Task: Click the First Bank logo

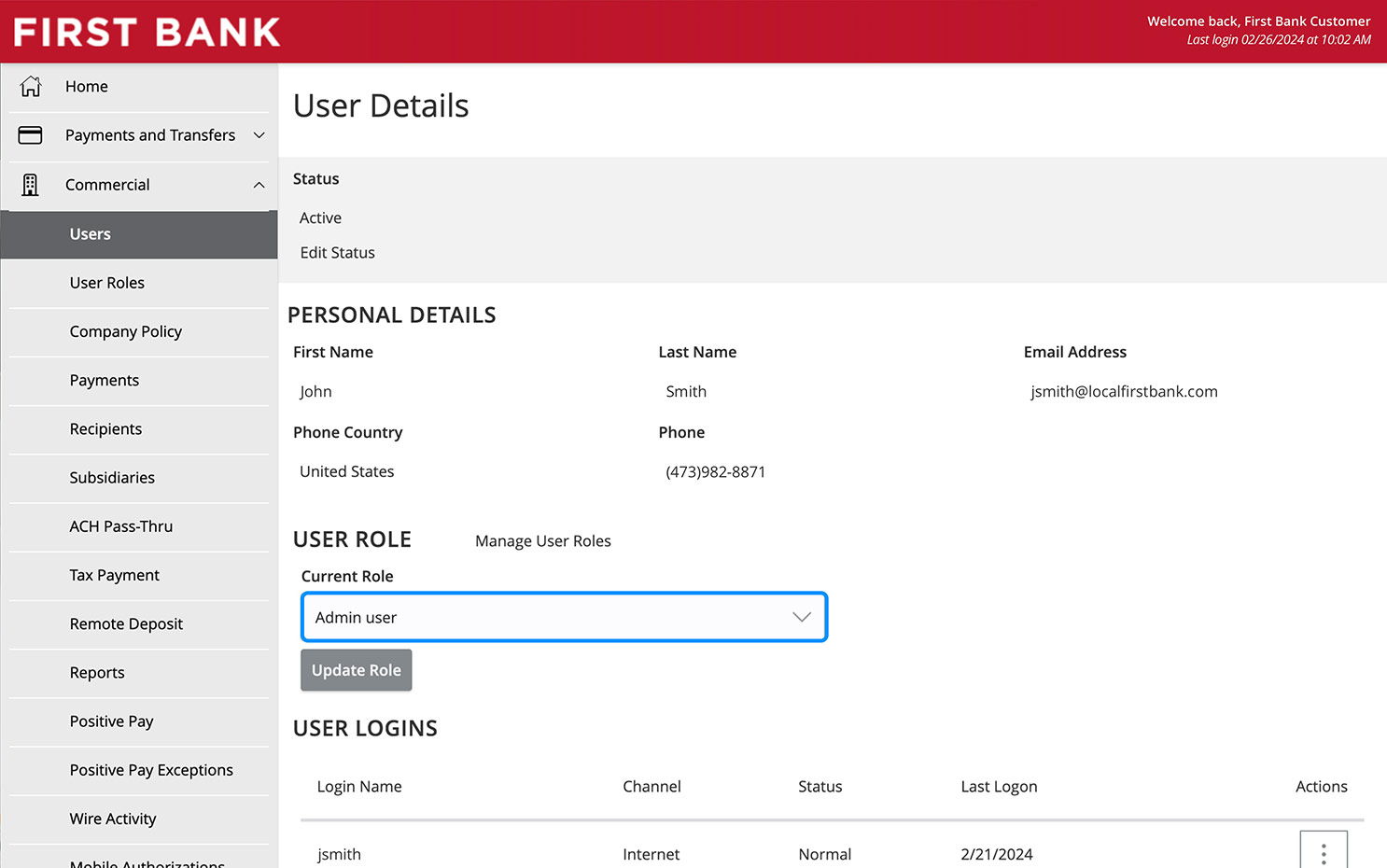Action: pos(147,32)
